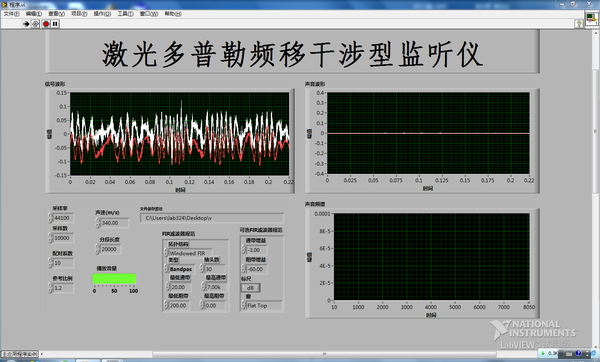The width and height of the screenshot is (600, 362).
Task: Click the 声速(m/s) label
Action: [108, 212]
